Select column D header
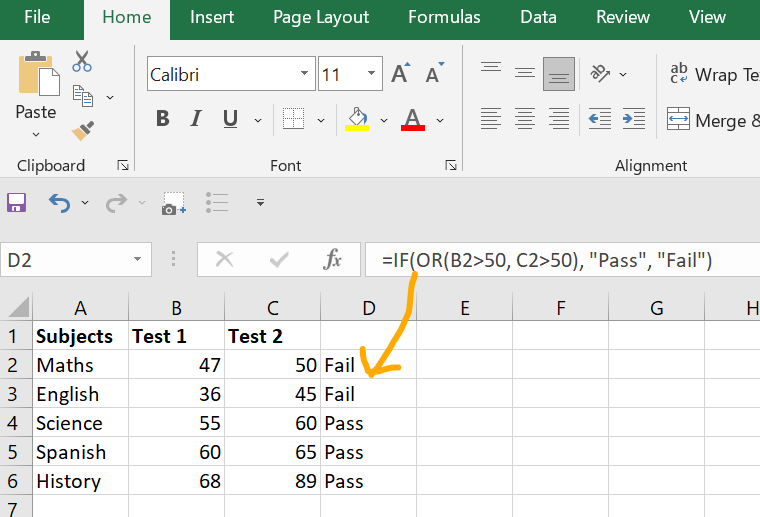The width and height of the screenshot is (760, 517). [x=369, y=308]
